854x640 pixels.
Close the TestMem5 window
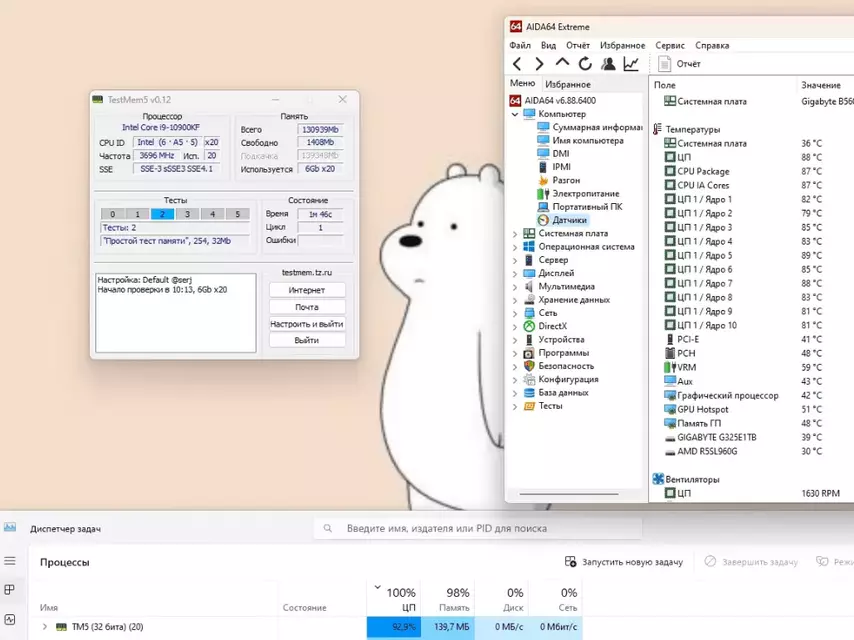(x=343, y=99)
